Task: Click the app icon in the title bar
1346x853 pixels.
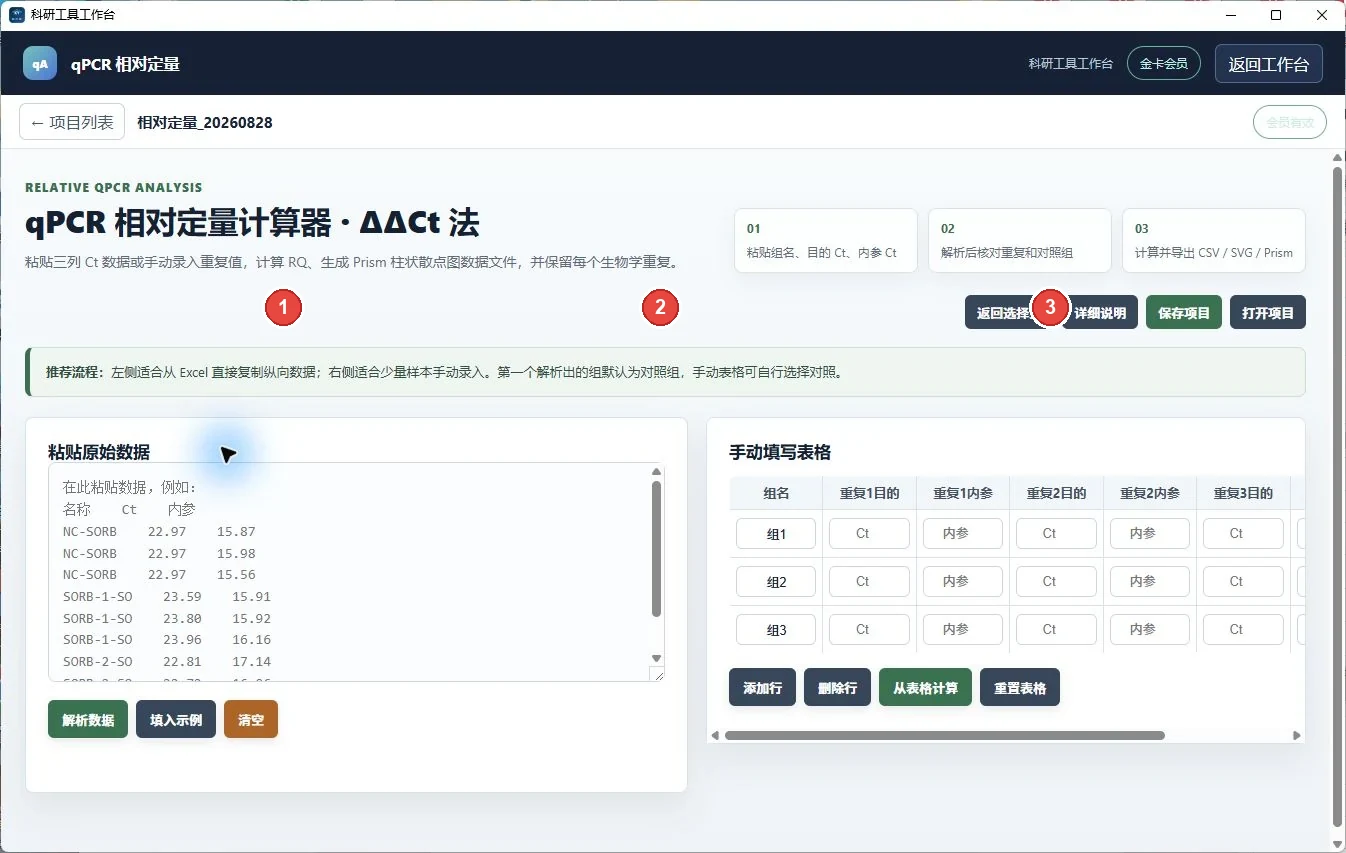Action: (x=16, y=15)
